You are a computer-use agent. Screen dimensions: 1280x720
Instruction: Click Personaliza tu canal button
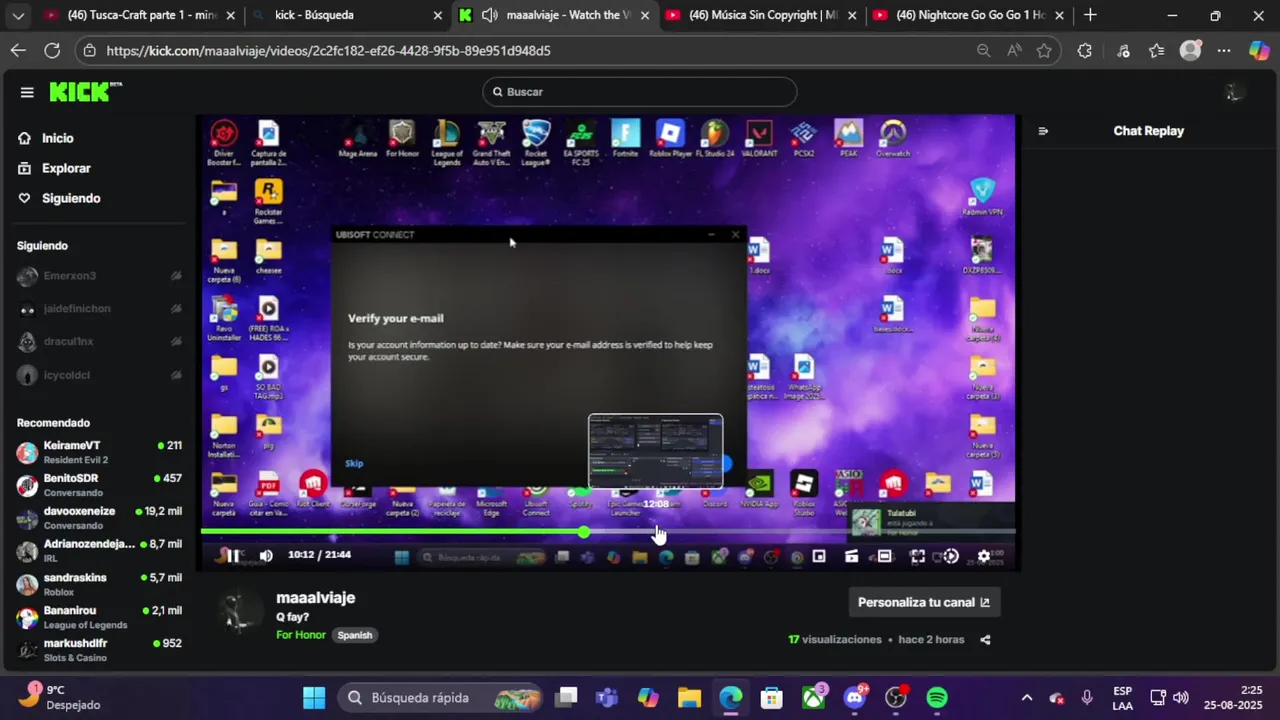click(924, 602)
